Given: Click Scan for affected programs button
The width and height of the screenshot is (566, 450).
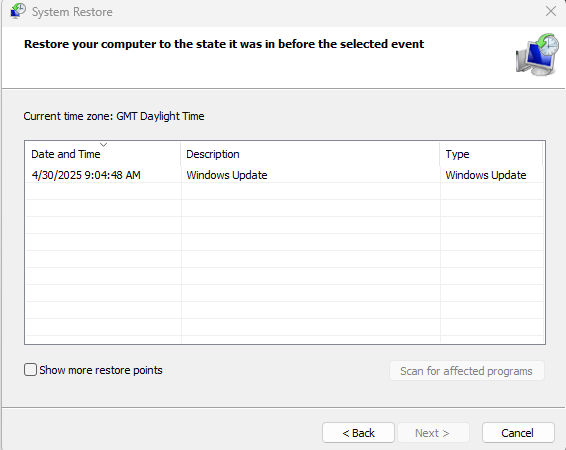Looking at the screenshot, I should click(x=466, y=371).
